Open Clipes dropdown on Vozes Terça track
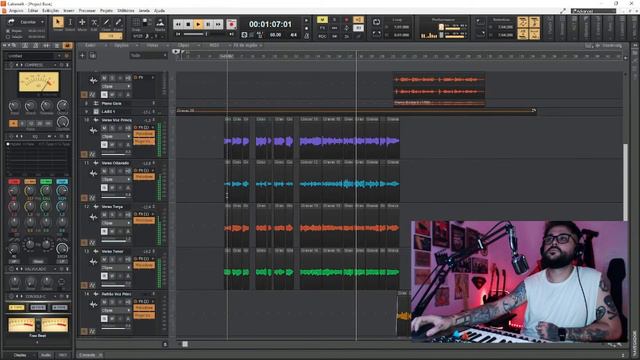Viewport: 640px width, 360px height. pyautogui.click(x=116, y=223)
